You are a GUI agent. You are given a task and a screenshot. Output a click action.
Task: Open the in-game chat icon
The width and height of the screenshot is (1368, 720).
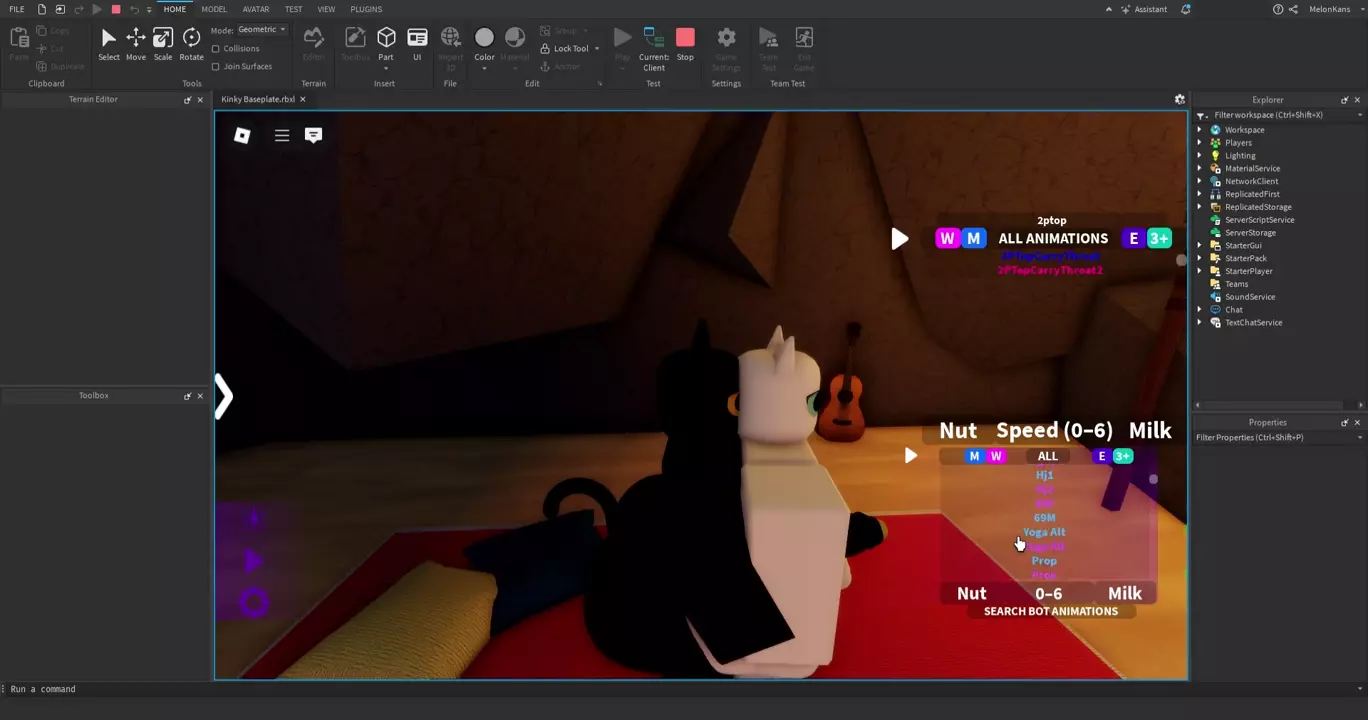pyautogui.click(x=313, y=135)
